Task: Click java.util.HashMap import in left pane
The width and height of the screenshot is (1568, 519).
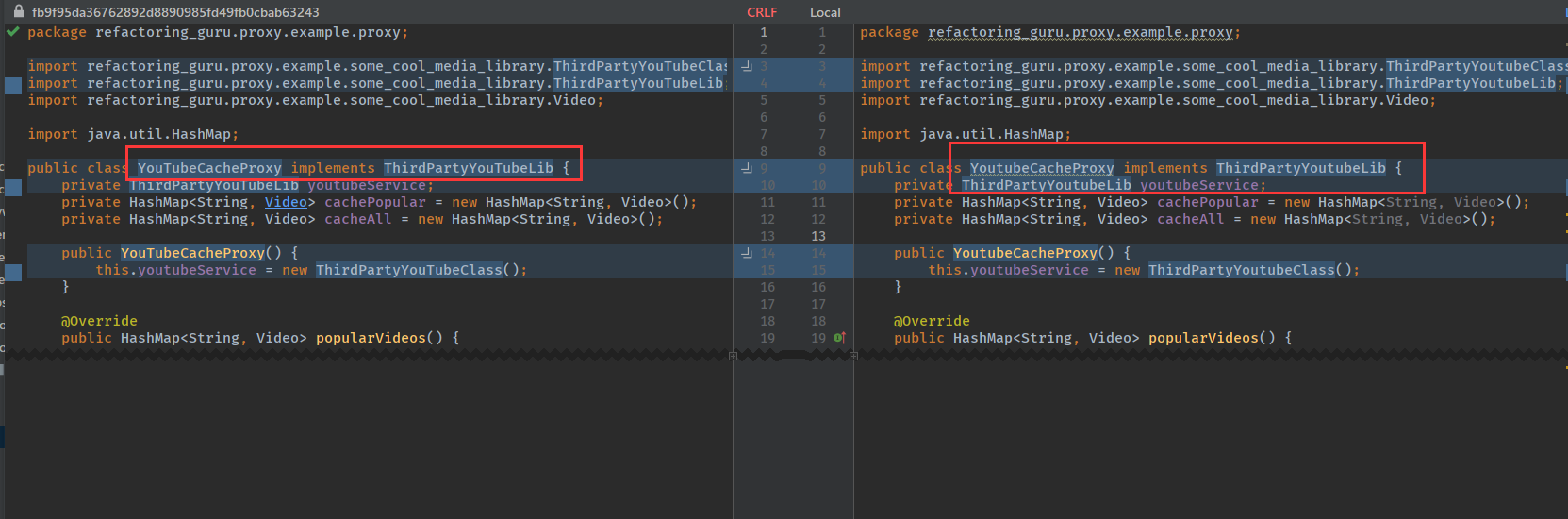Action: (x=159, y=134)
